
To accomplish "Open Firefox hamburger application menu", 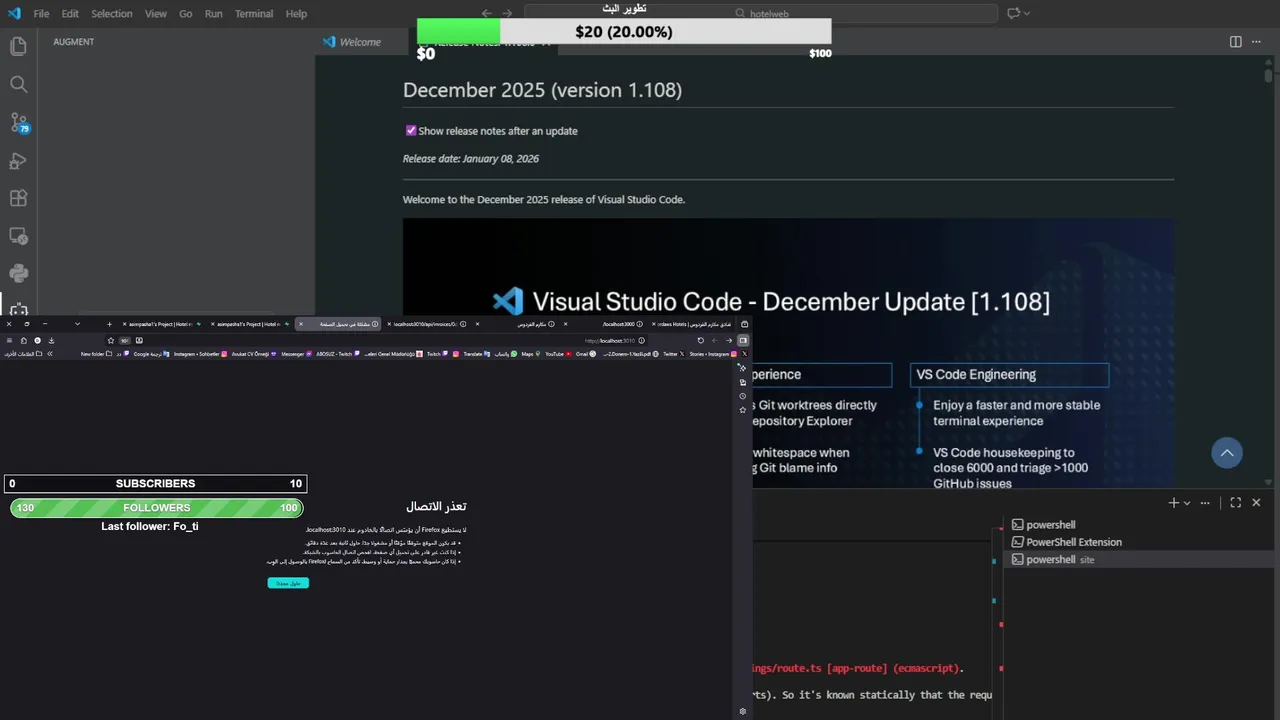I will click(x=9, y=340).
